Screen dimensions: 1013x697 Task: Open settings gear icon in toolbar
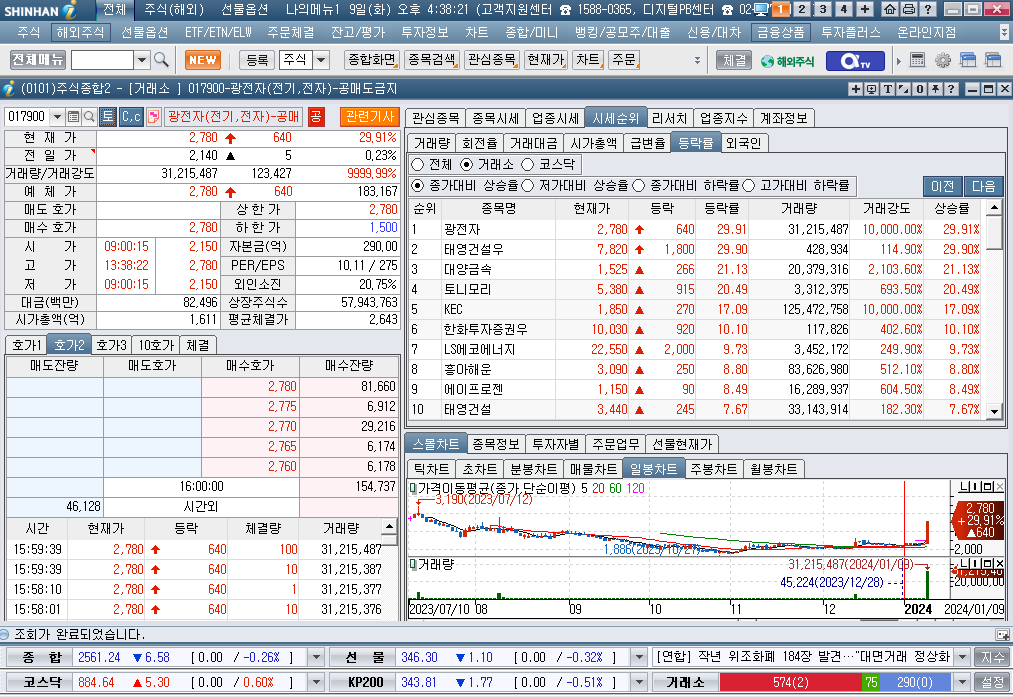pos(943,60)
